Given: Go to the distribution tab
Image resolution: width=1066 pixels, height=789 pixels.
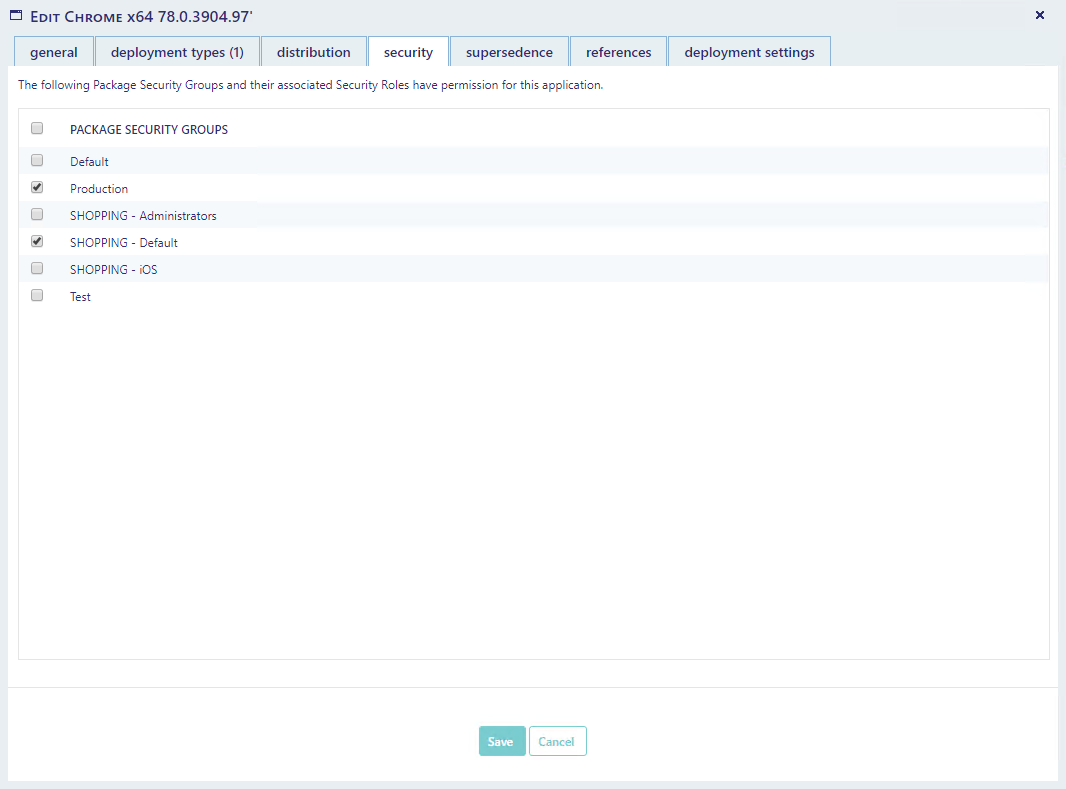Looking at the screenshot, I should 314,52.
